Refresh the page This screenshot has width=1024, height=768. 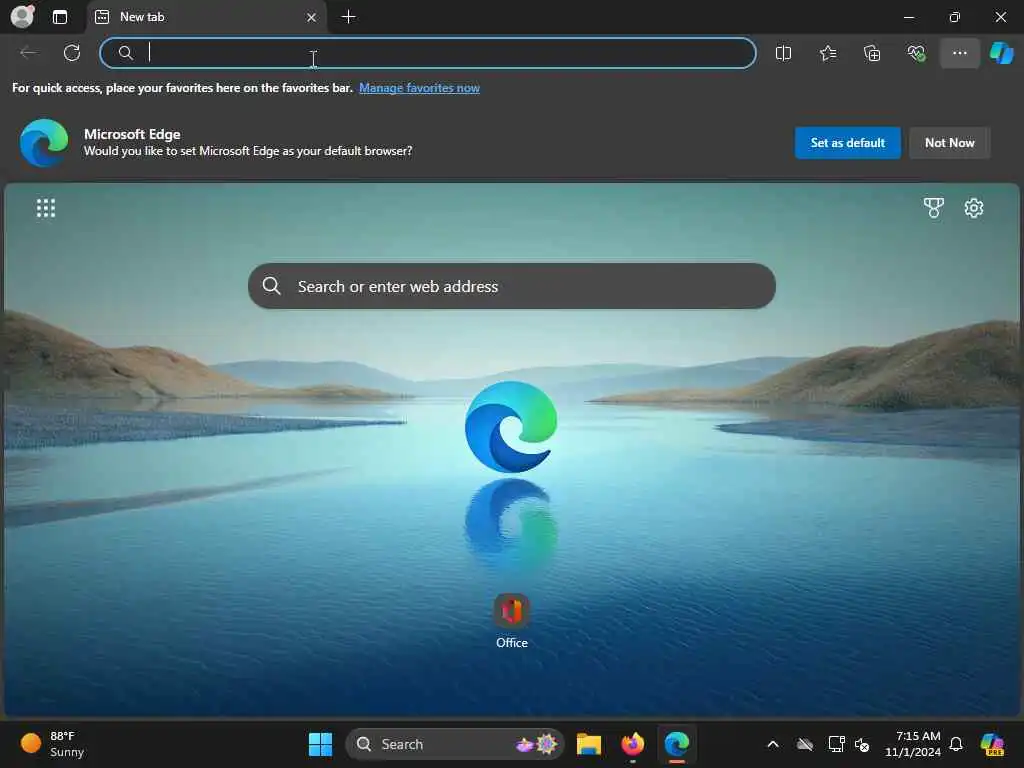click(72, 53)
